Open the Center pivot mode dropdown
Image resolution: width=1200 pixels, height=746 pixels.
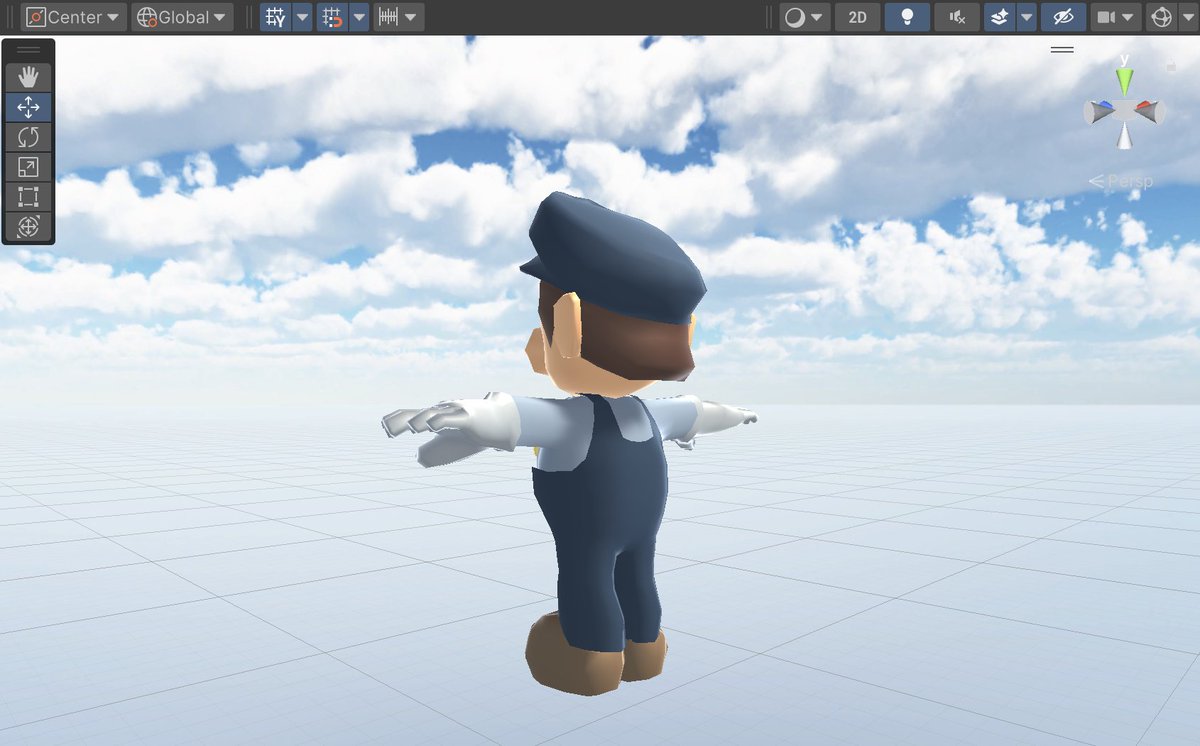coord(74,17)
